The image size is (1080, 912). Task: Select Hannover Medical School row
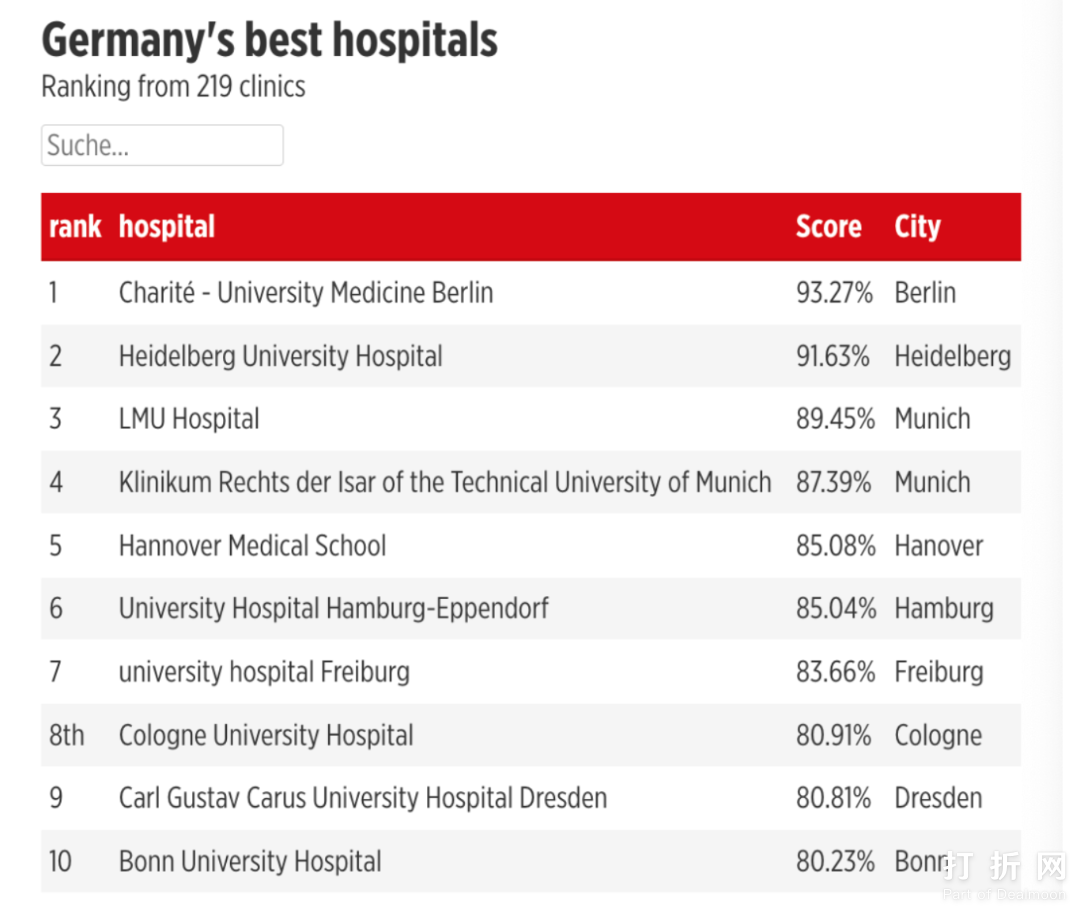(x=252, y=546)
